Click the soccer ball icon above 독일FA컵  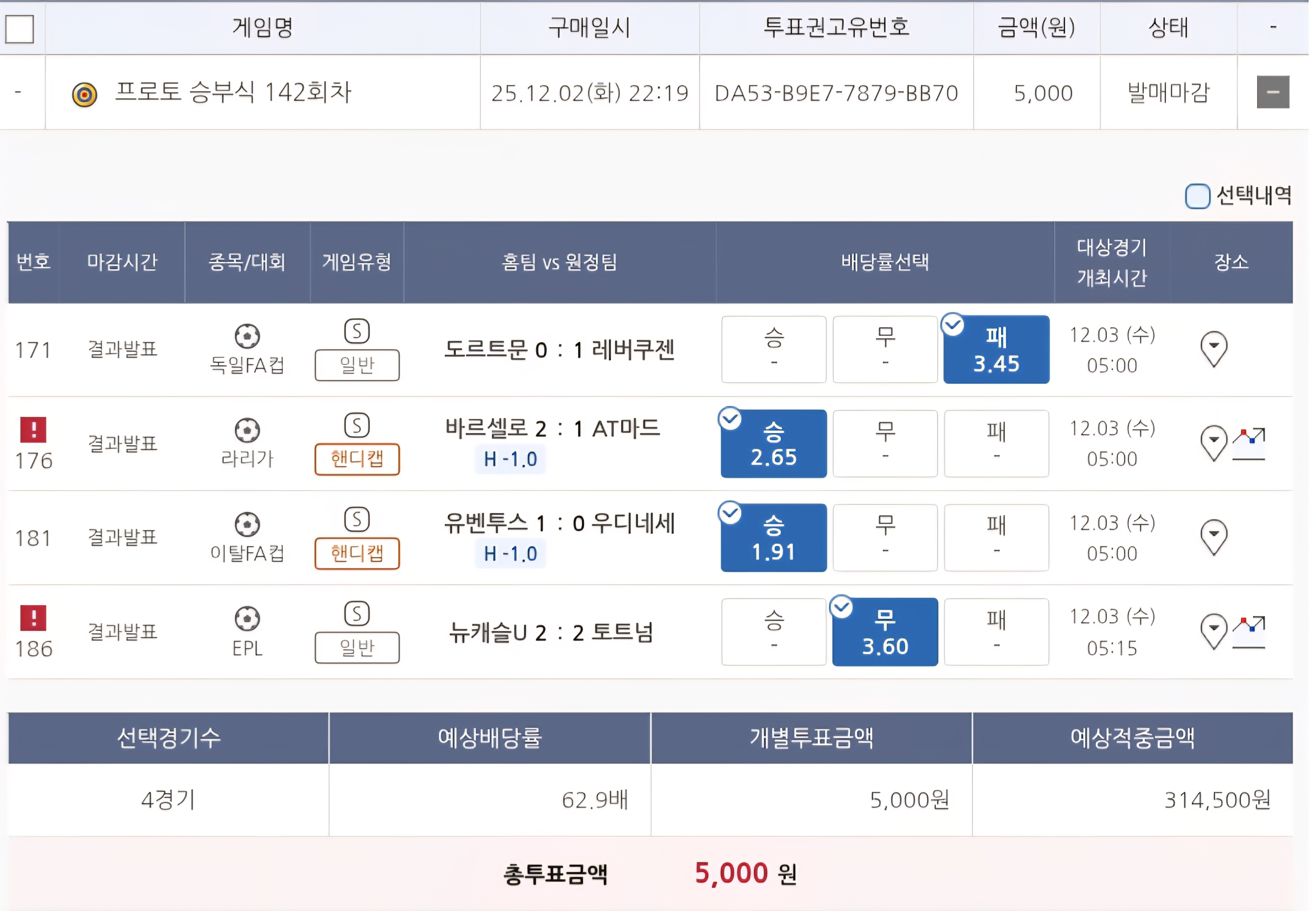[x=247, y=336]
